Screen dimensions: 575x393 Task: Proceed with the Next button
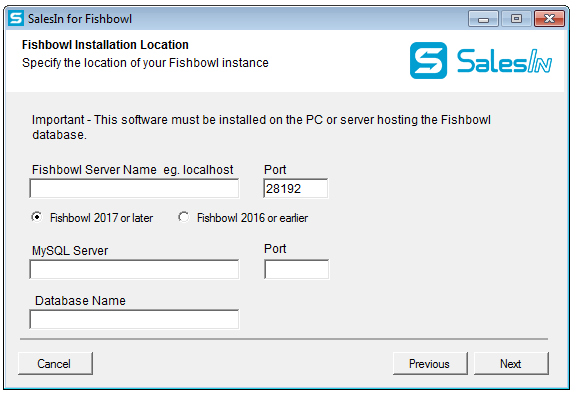(511, 363)
